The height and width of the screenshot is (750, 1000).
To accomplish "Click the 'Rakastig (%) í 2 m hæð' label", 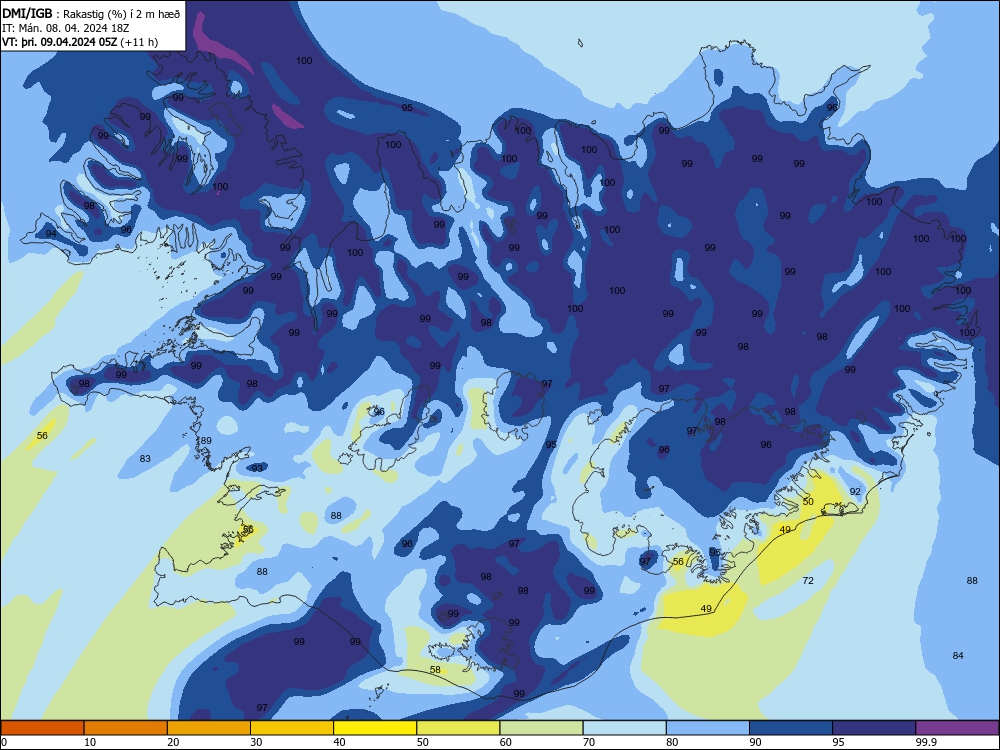I will point(122,14).
